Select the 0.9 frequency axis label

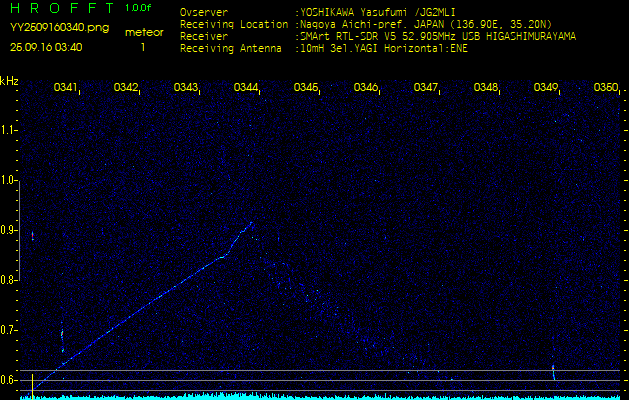coord(9,230)
